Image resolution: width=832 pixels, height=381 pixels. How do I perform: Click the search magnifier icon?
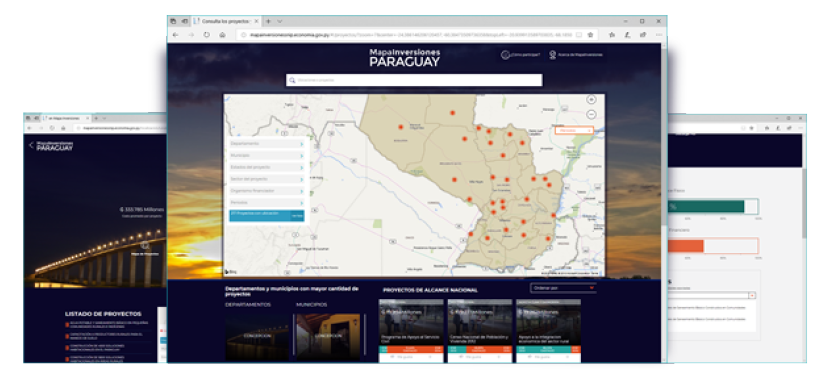(292, 80)
